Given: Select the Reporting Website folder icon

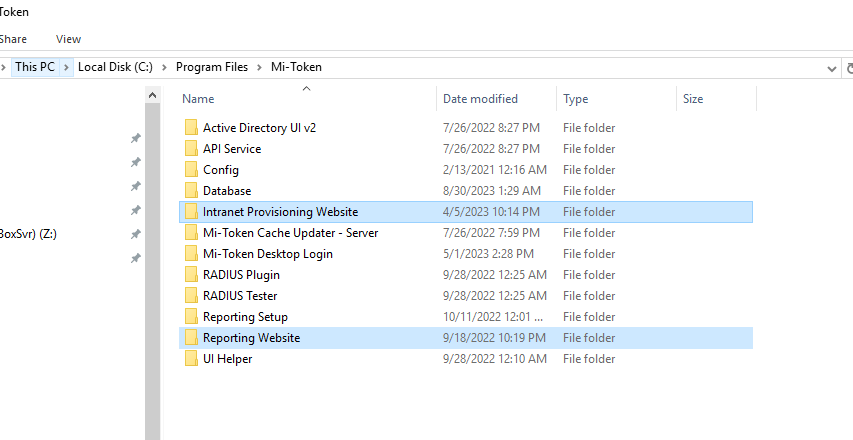Looking at the screenshot, I should point(191,338).
